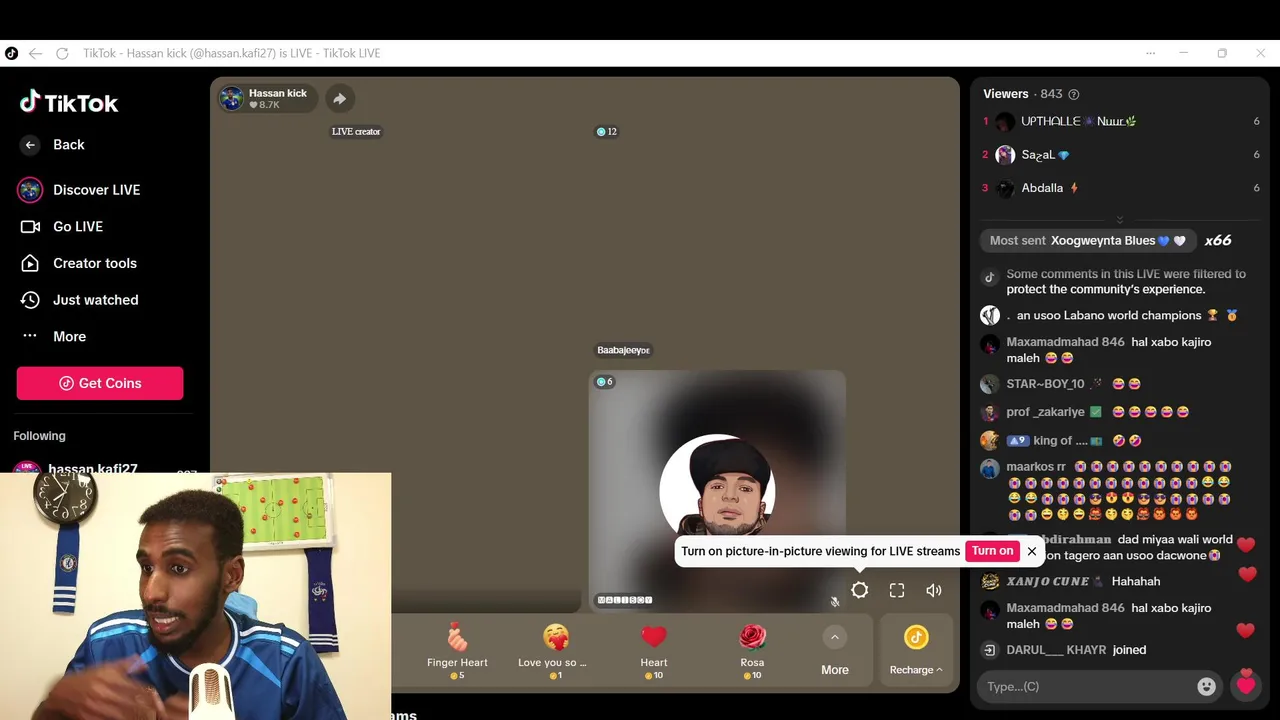Expand the More sidebar menu
The height and width of the screenshot is (720, 1280).
point(53,337)
